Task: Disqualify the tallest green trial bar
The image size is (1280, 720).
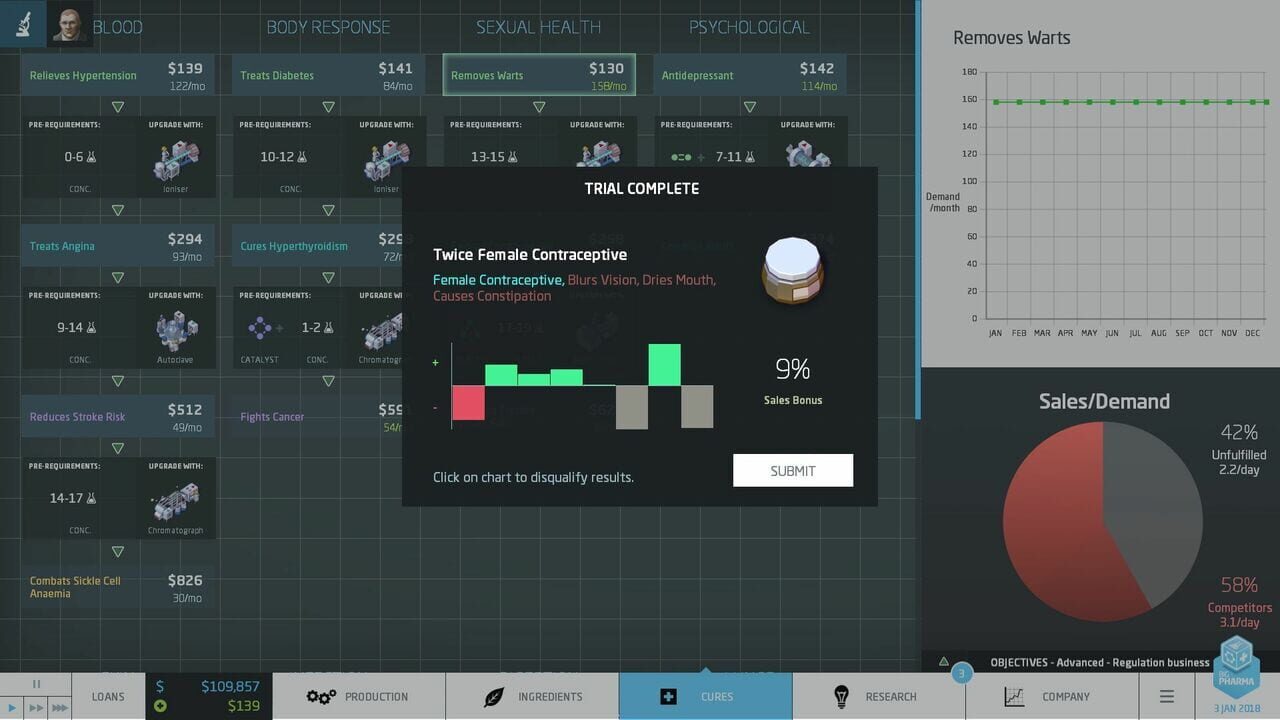Action: pyautogui.click(x=664, y=365)
